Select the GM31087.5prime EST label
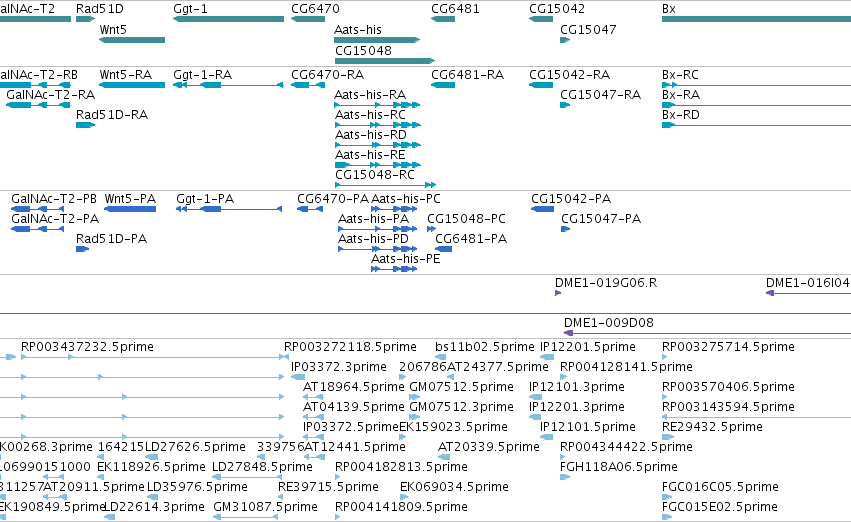Screen dimensions: 851x522 265,507
